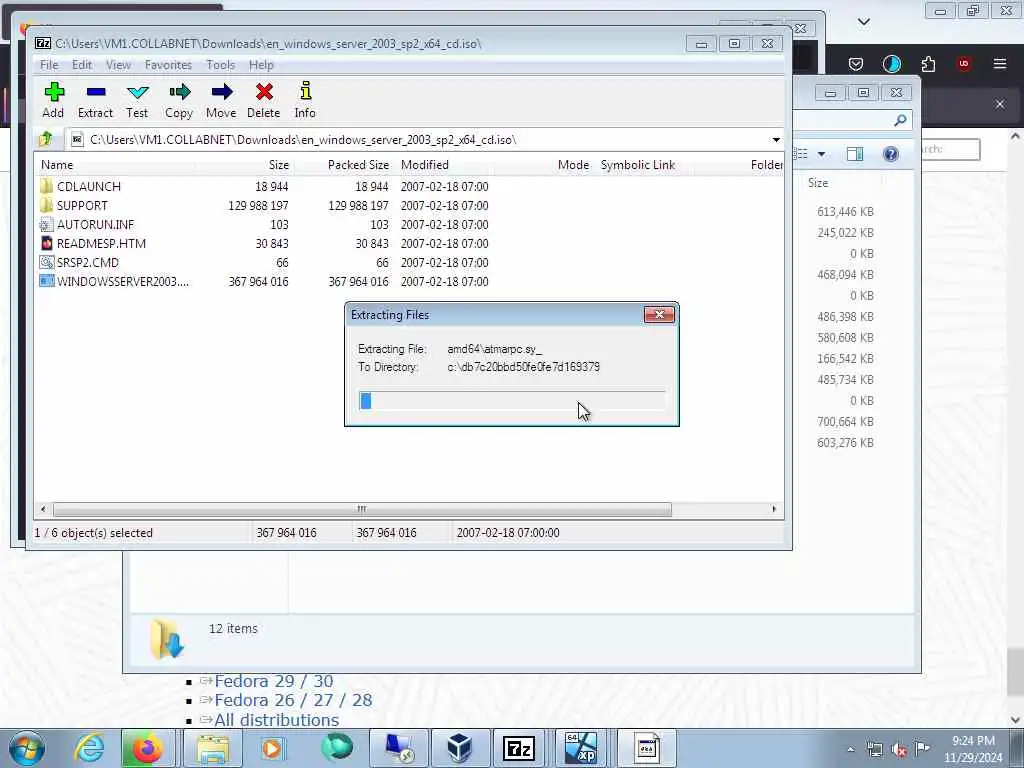Click the status bar date 2007-02-18 07:00:00
The image size is (1024, 768).
point(508,533)
